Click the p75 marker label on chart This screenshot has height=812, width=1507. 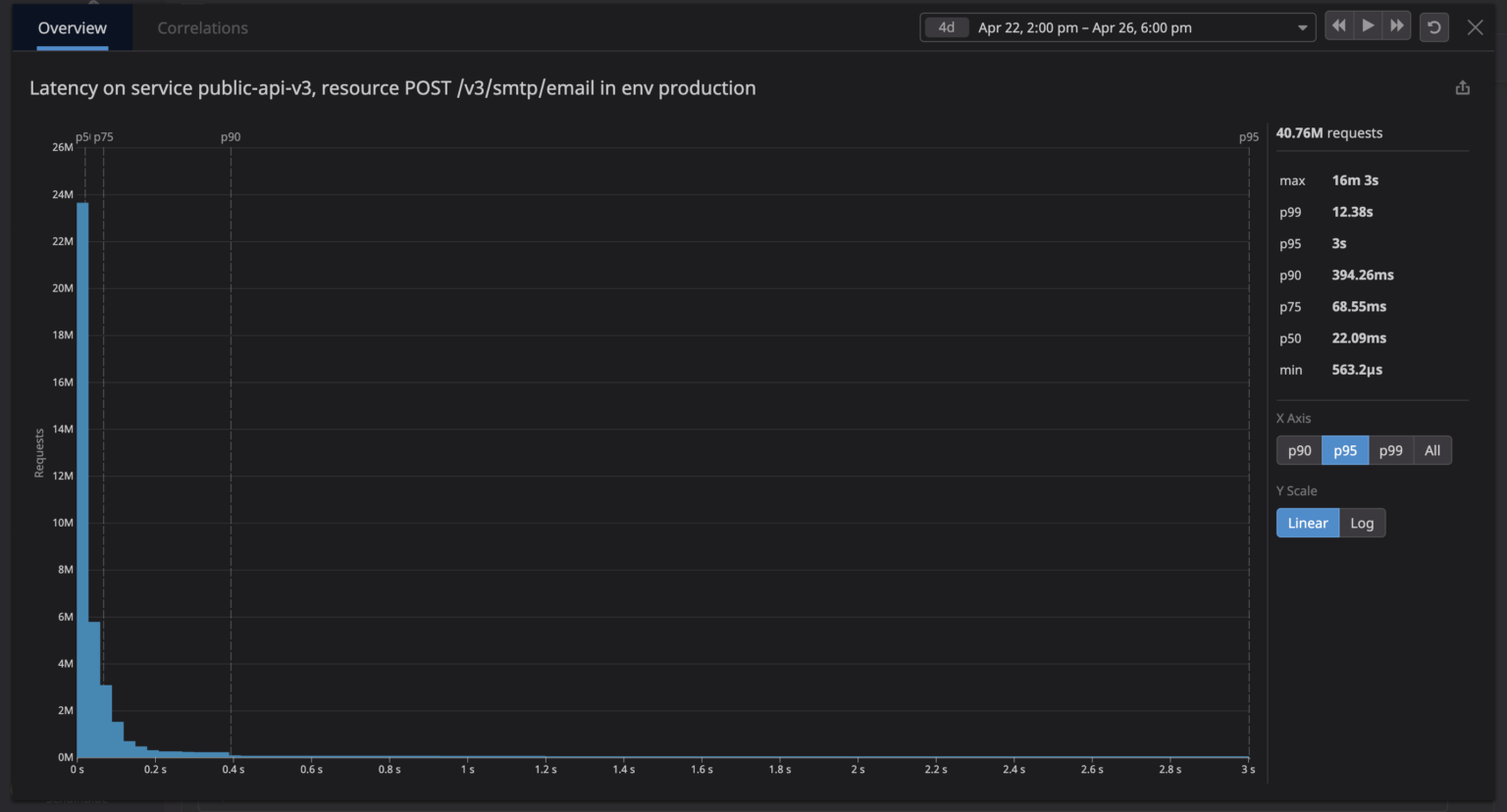104,137
